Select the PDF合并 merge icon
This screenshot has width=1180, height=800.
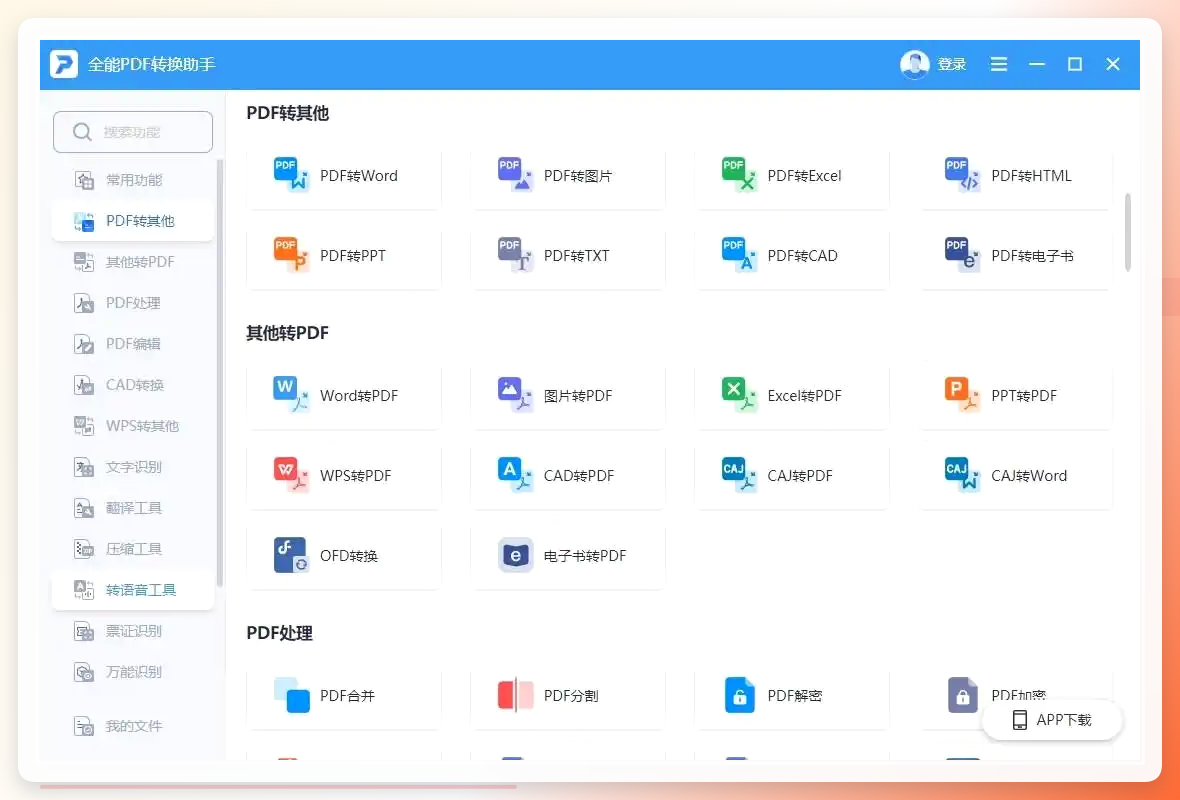[291, 695]
